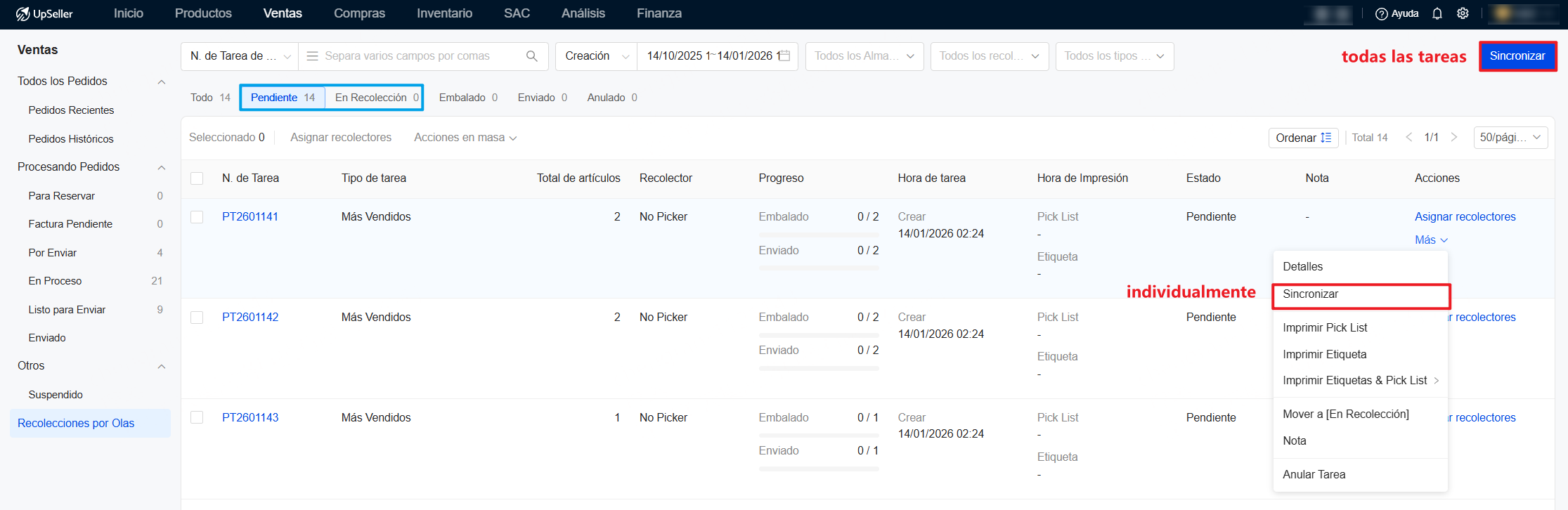Check the box for task PT2601142

tap(197, 318)
